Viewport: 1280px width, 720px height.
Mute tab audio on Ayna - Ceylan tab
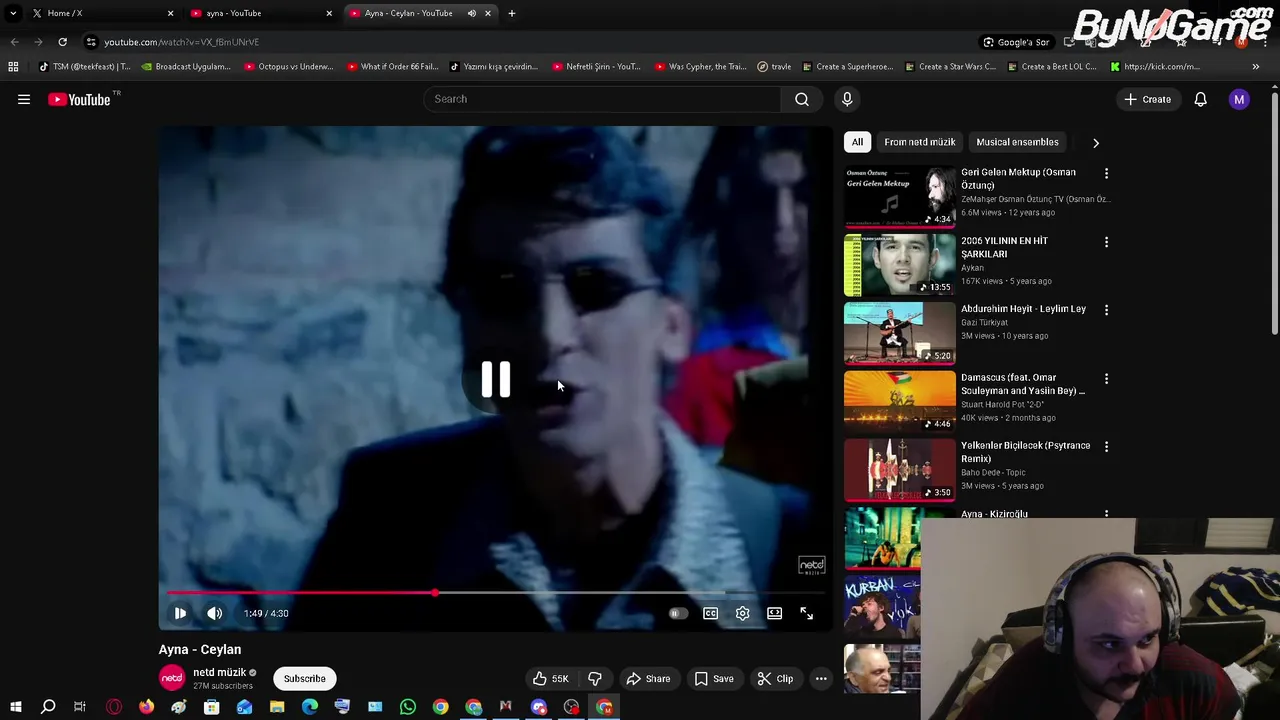[x=471, y=13]
